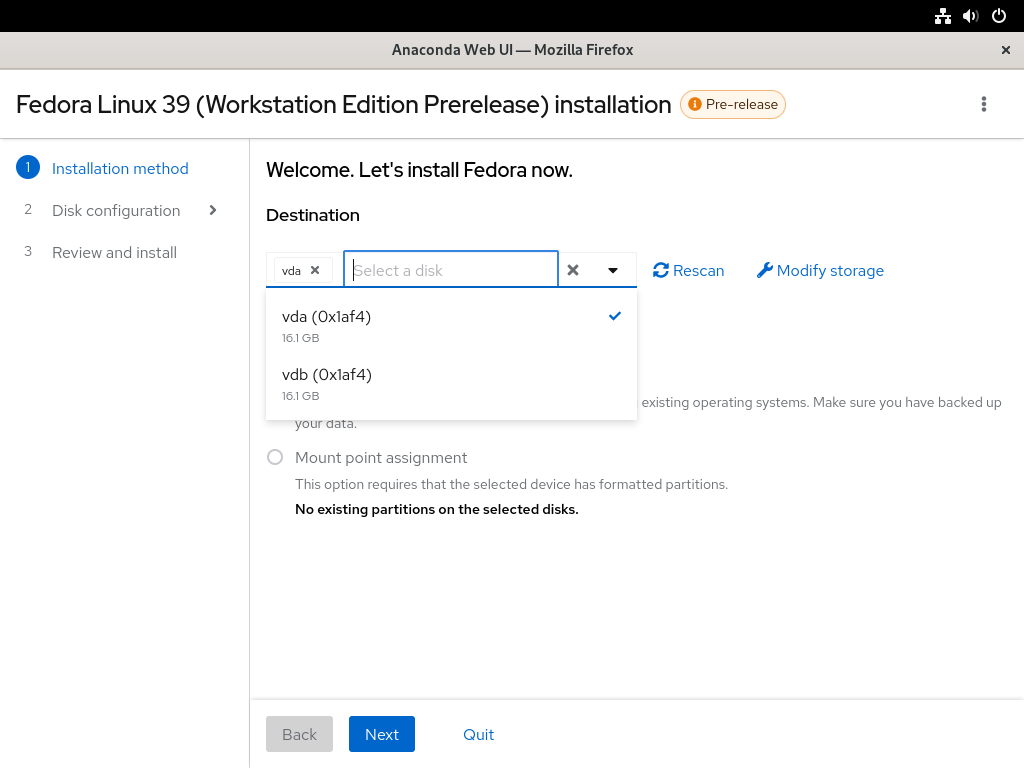Select vdb (0x1af4) disk option
Viewport: 1024px width, 768px height.
pos(451,384)
